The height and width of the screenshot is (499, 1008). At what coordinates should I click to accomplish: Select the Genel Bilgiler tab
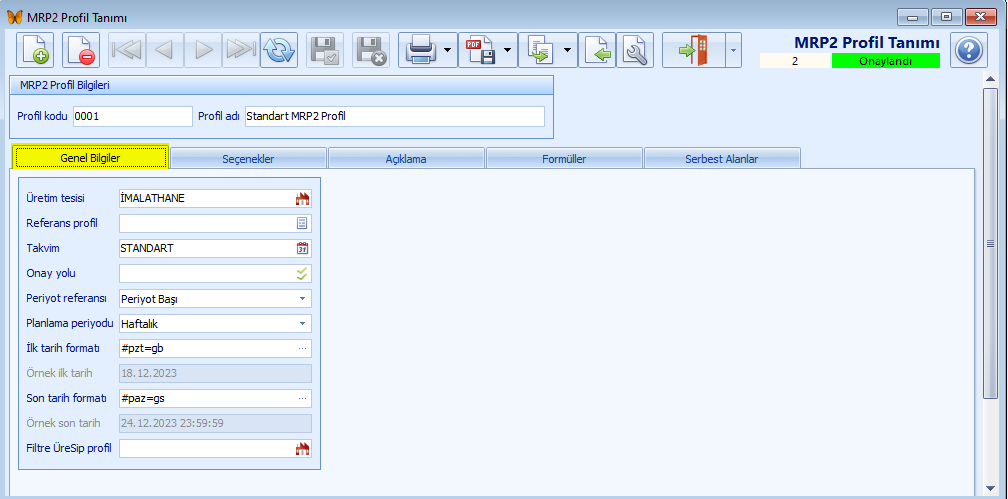(x=90, y=157)
